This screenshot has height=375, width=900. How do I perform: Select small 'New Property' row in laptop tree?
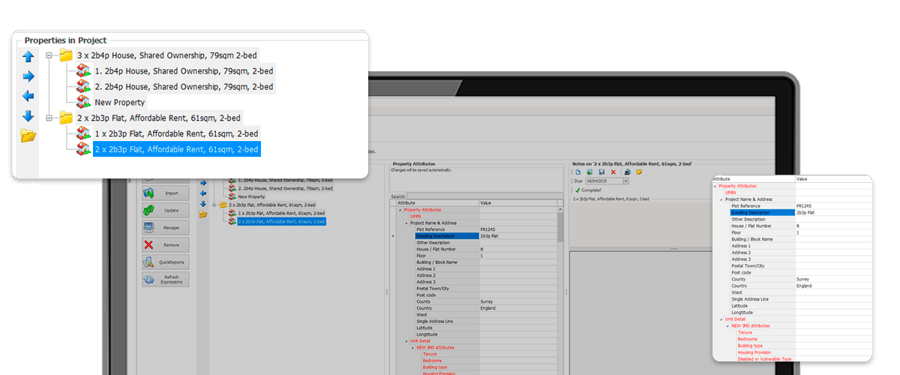point(251,196)
